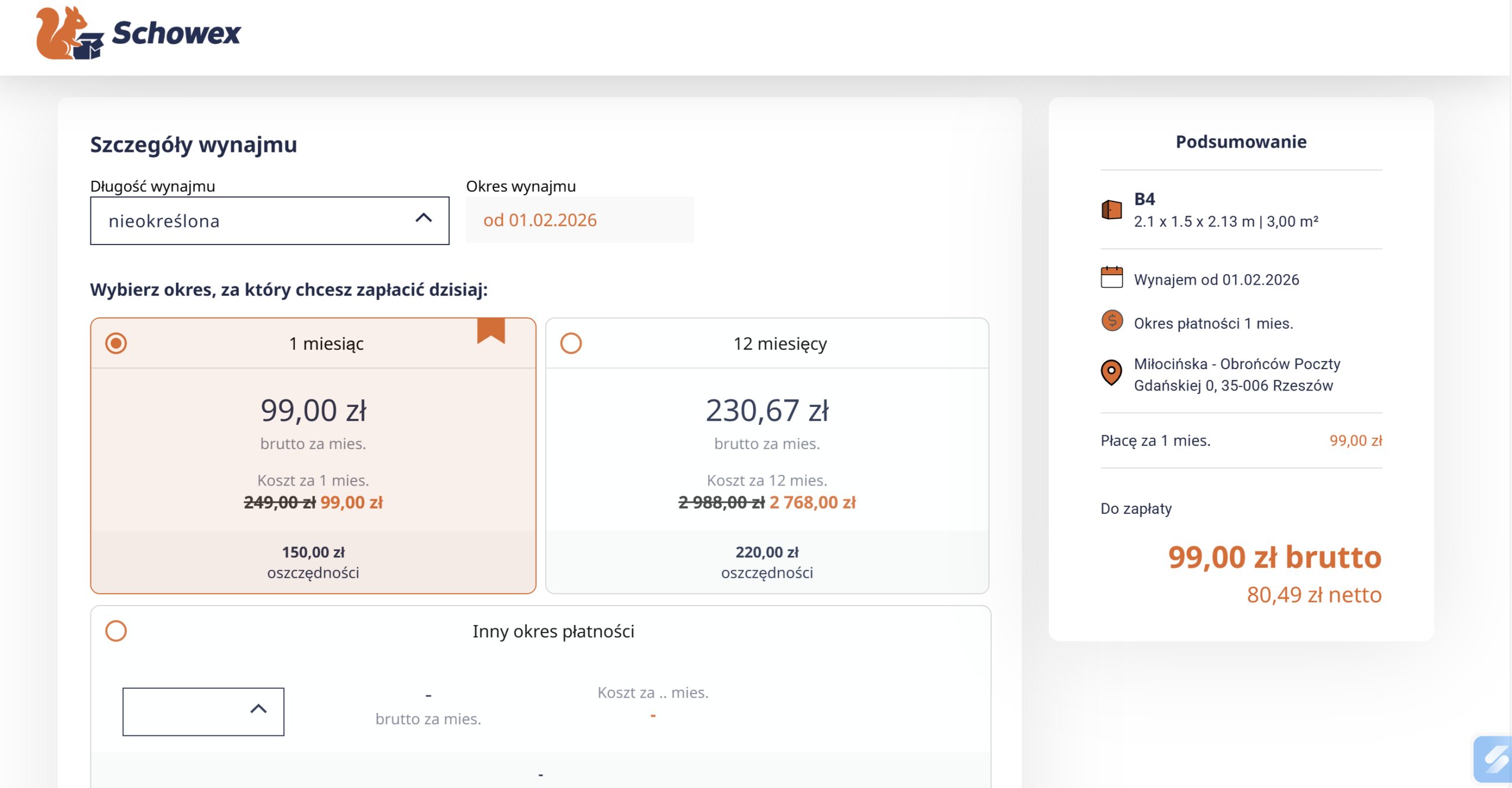Click the 1 miesiąc card header
This screenshot has width=1512, height=788.
pyautogui.click(x=326, y=344)
